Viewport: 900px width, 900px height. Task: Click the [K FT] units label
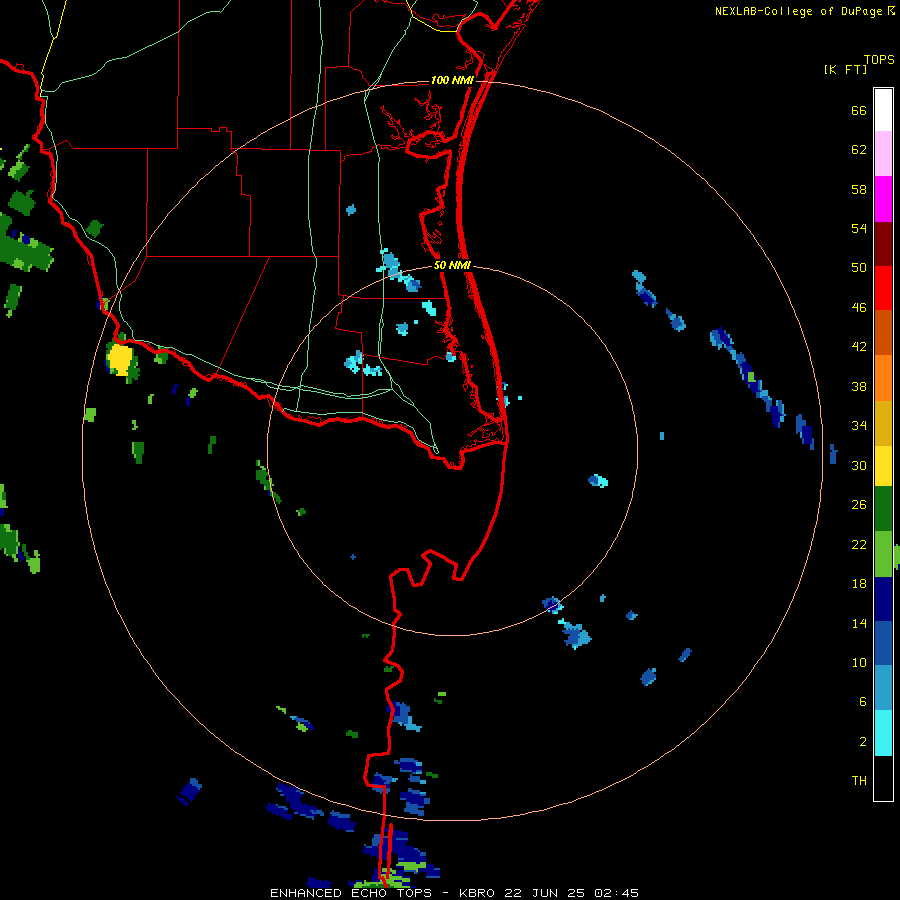[845, 69]
